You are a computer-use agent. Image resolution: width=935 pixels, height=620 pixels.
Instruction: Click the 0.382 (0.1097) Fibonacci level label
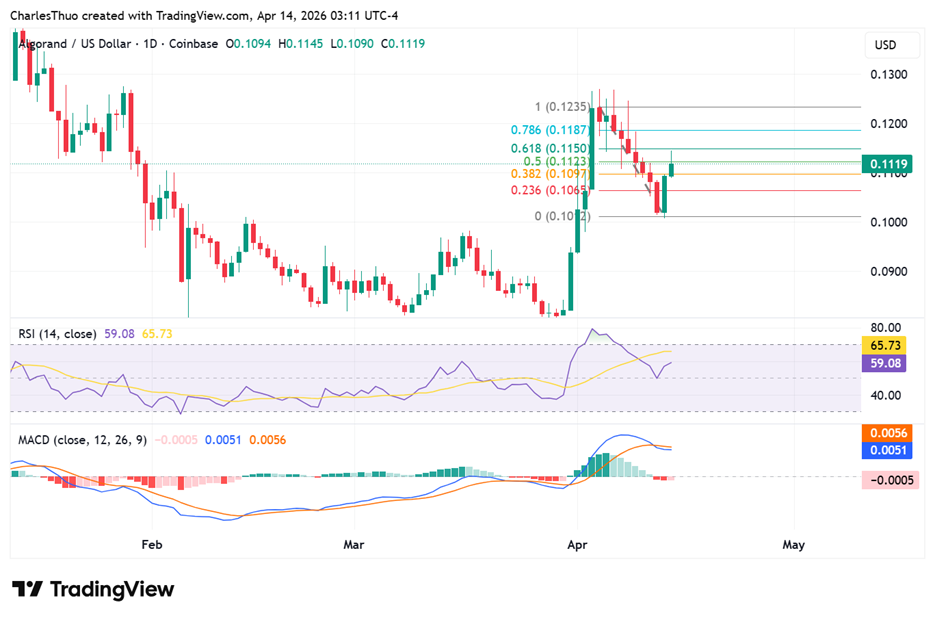(549, 173)
